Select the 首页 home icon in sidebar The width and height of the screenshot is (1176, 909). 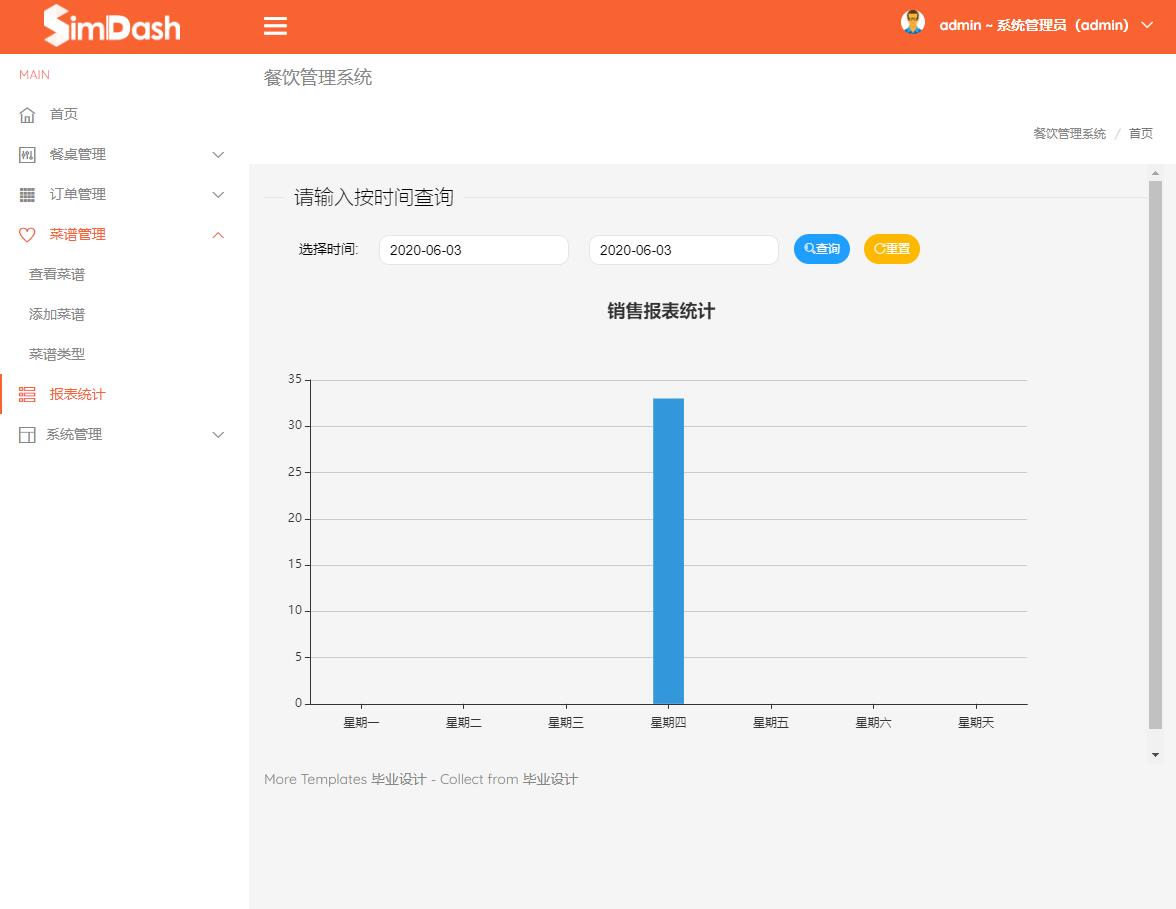27,114
